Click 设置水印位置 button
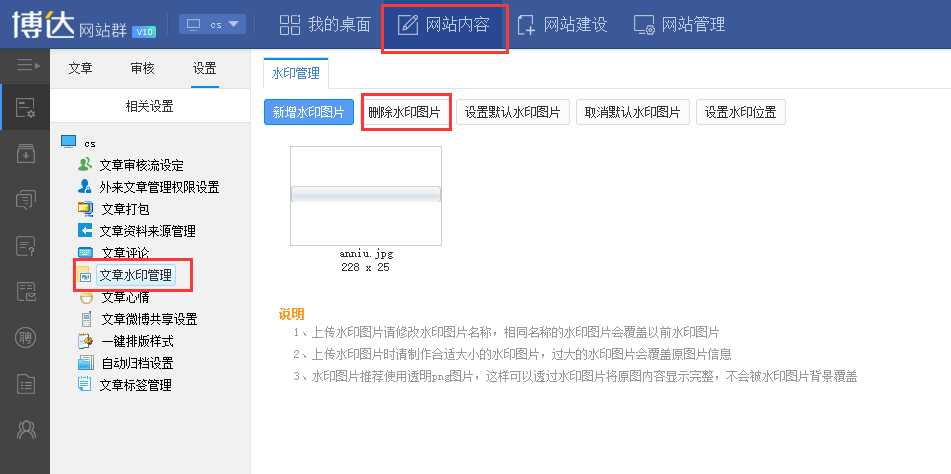The width and height of the screenshot is (951, 474). 740,112
